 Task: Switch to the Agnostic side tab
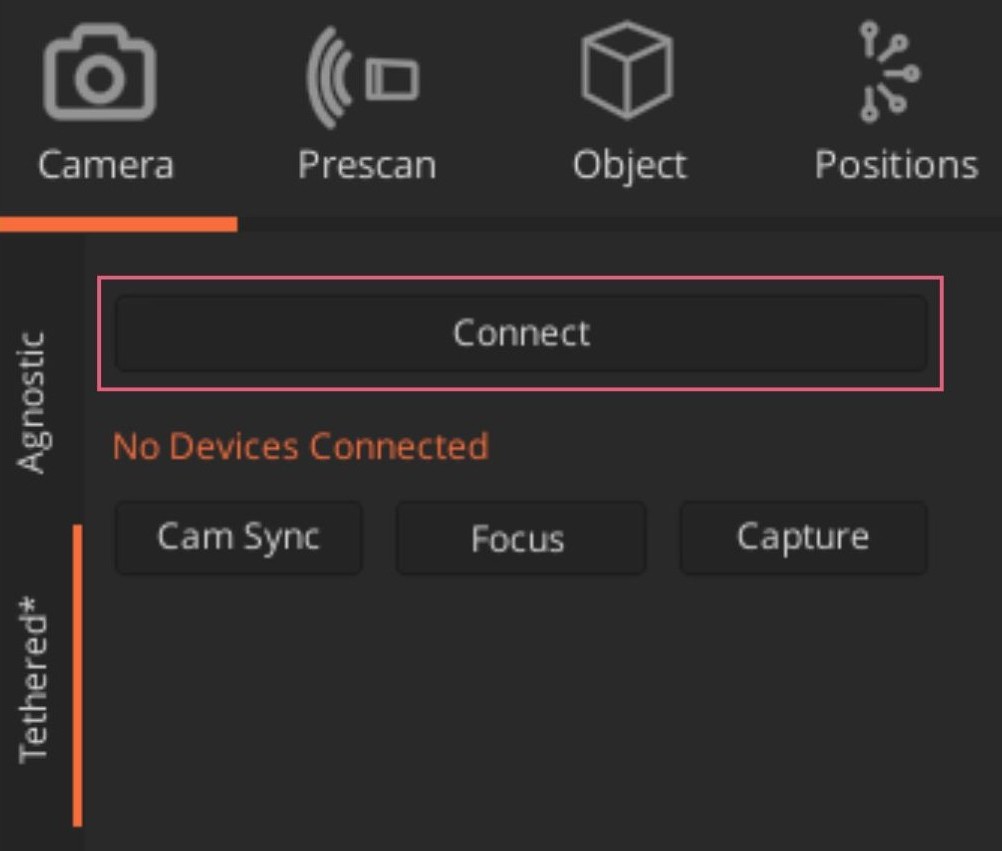click(33, 402)
